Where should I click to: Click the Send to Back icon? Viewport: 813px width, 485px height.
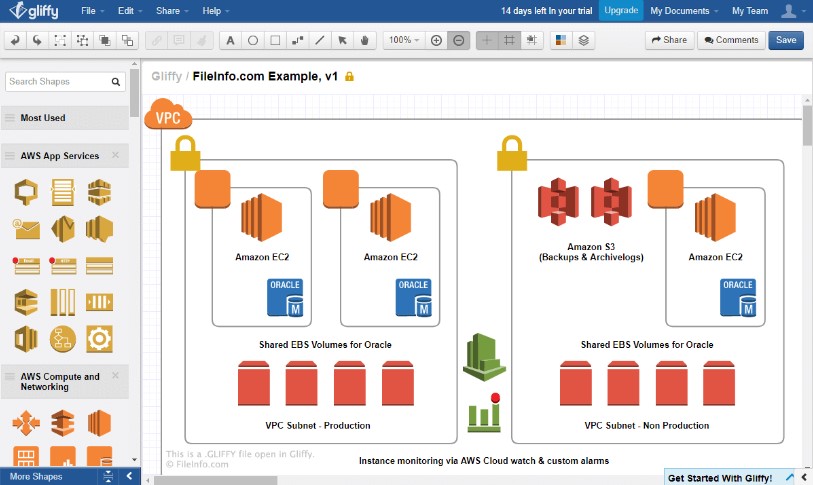(x=127, y=40)
